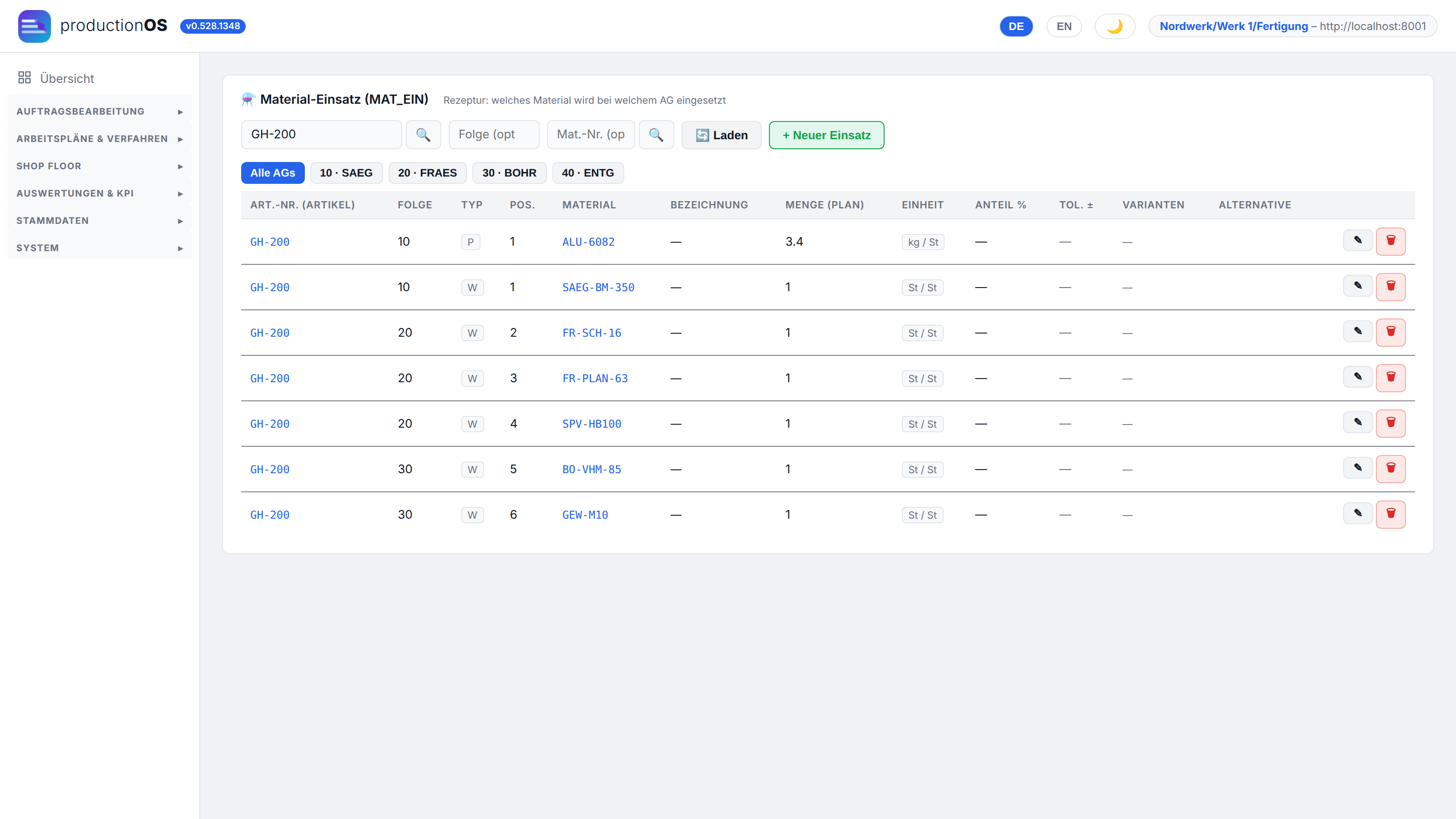Click the Laden reload button
The height and width of the screenshot is (819, 1456).
[x=721, y=135]
